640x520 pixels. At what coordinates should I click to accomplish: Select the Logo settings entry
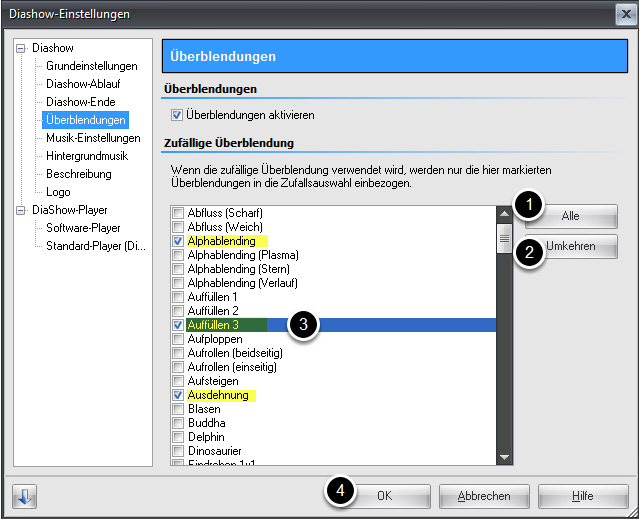(59, 192)
